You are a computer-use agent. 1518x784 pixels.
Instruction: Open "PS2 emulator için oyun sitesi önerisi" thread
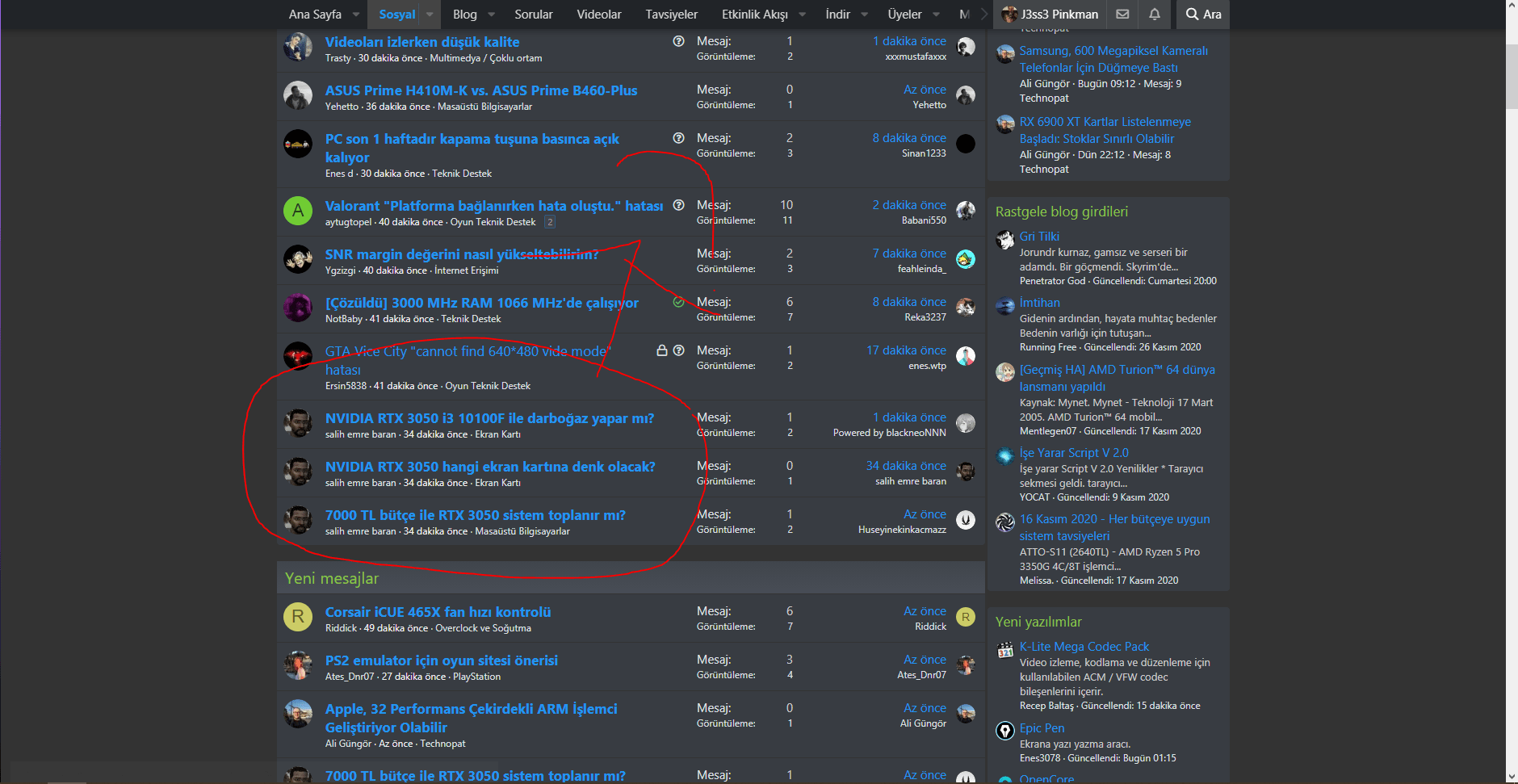click(442, 660)
